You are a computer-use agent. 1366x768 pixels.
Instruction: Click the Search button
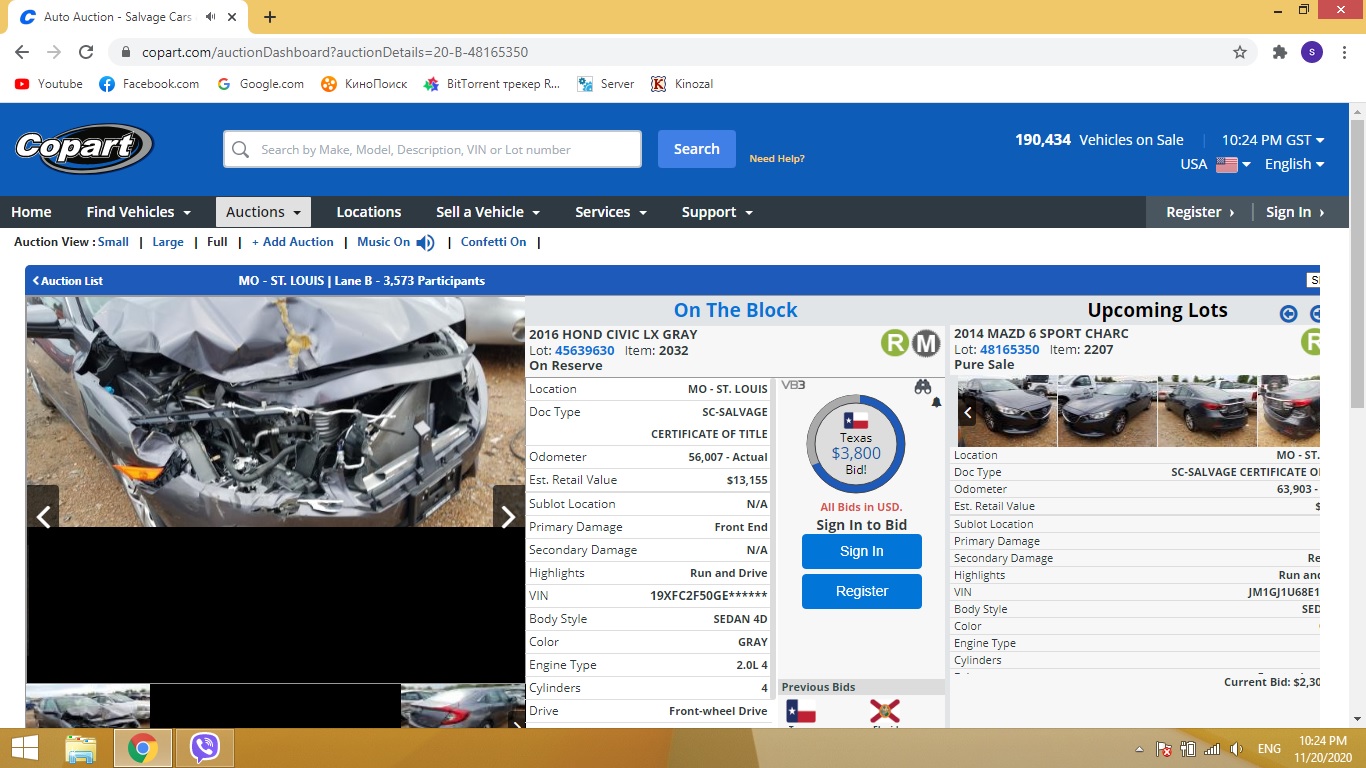(x=697, y=149)
